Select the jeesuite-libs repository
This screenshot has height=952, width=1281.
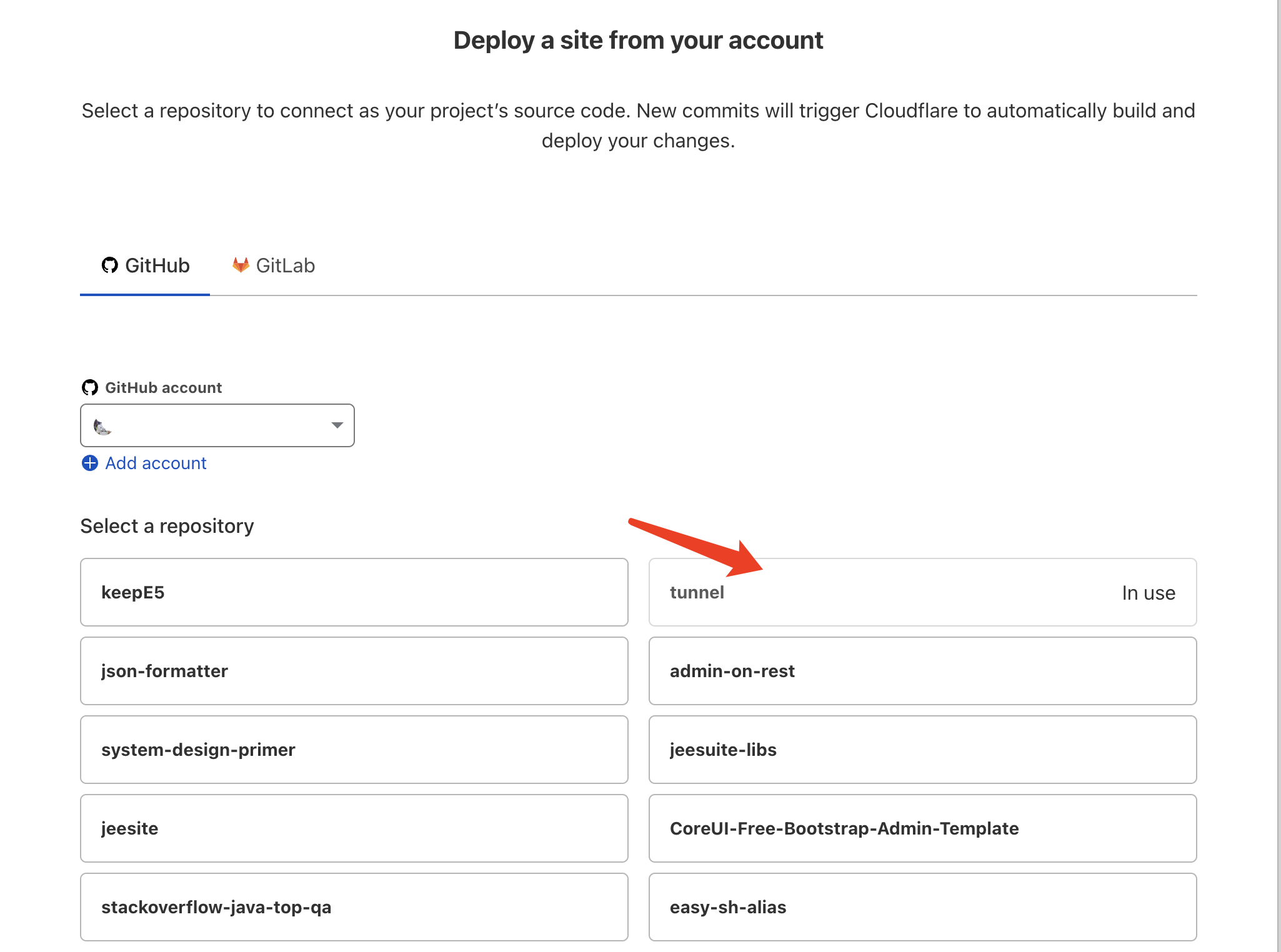922,749
